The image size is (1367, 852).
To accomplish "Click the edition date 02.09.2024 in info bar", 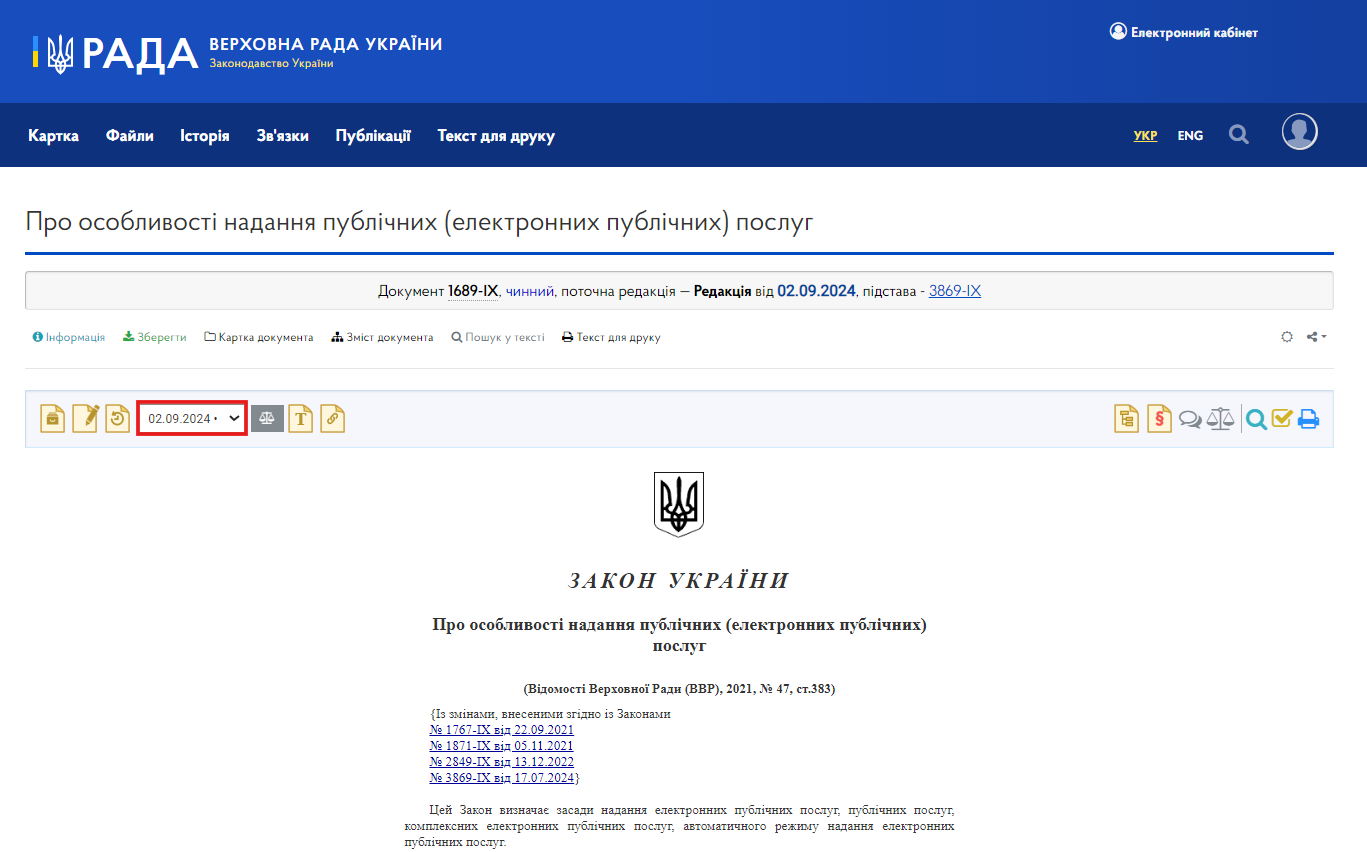I will 816,291.
